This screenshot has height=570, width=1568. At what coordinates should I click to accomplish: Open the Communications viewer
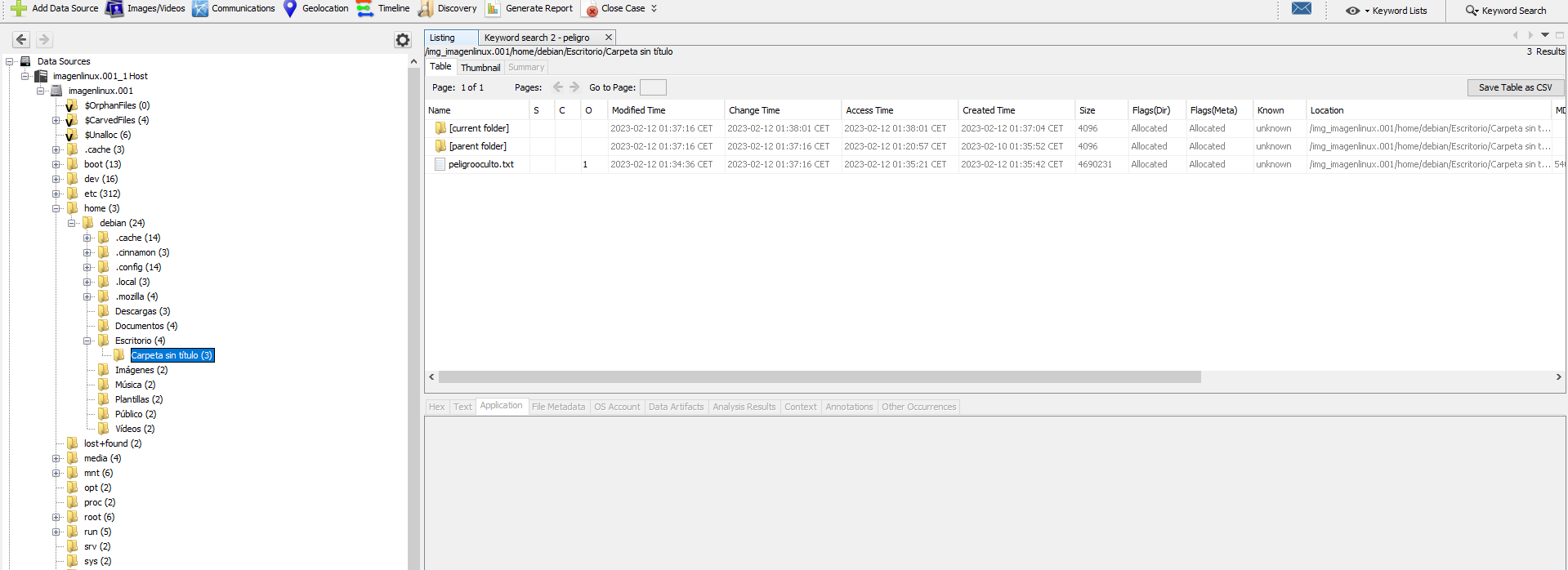click(200, 9)
